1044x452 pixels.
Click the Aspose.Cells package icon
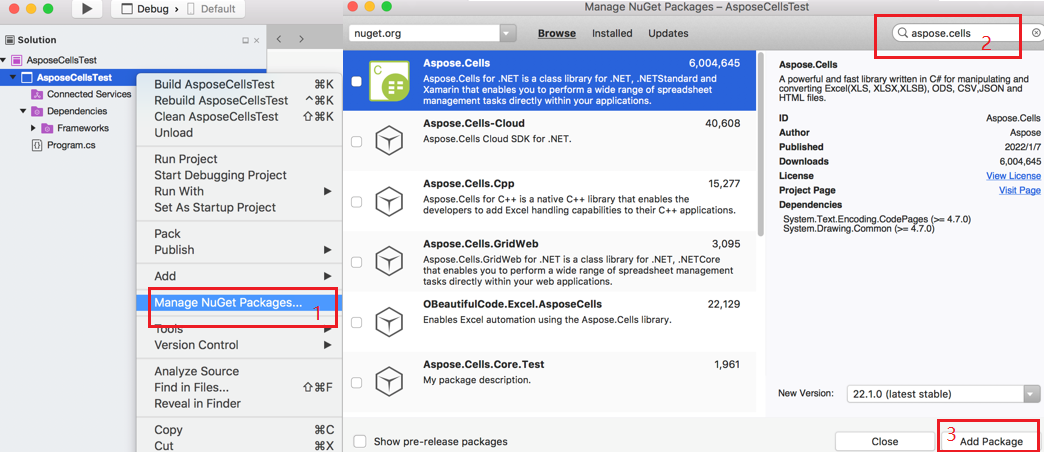click(x=392, y=81)
